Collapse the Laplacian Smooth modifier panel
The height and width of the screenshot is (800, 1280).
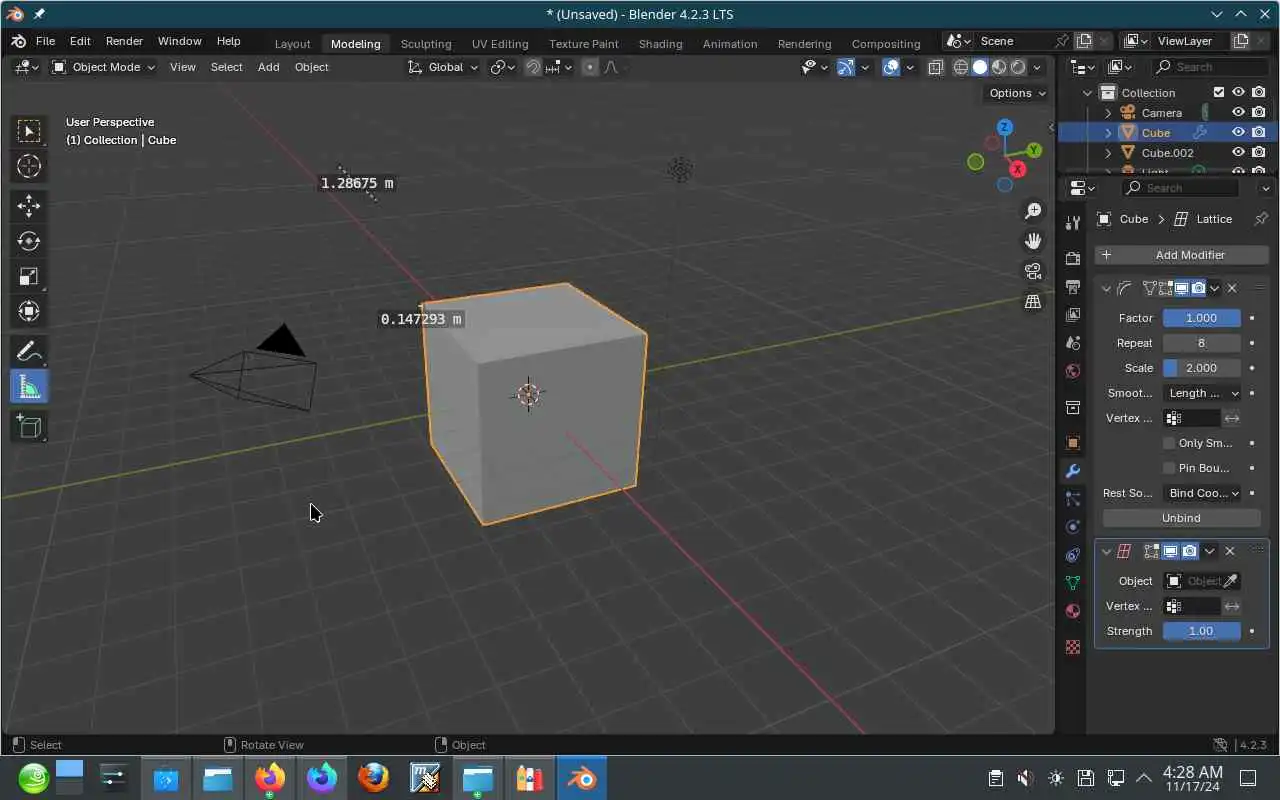click(1106, 288)
